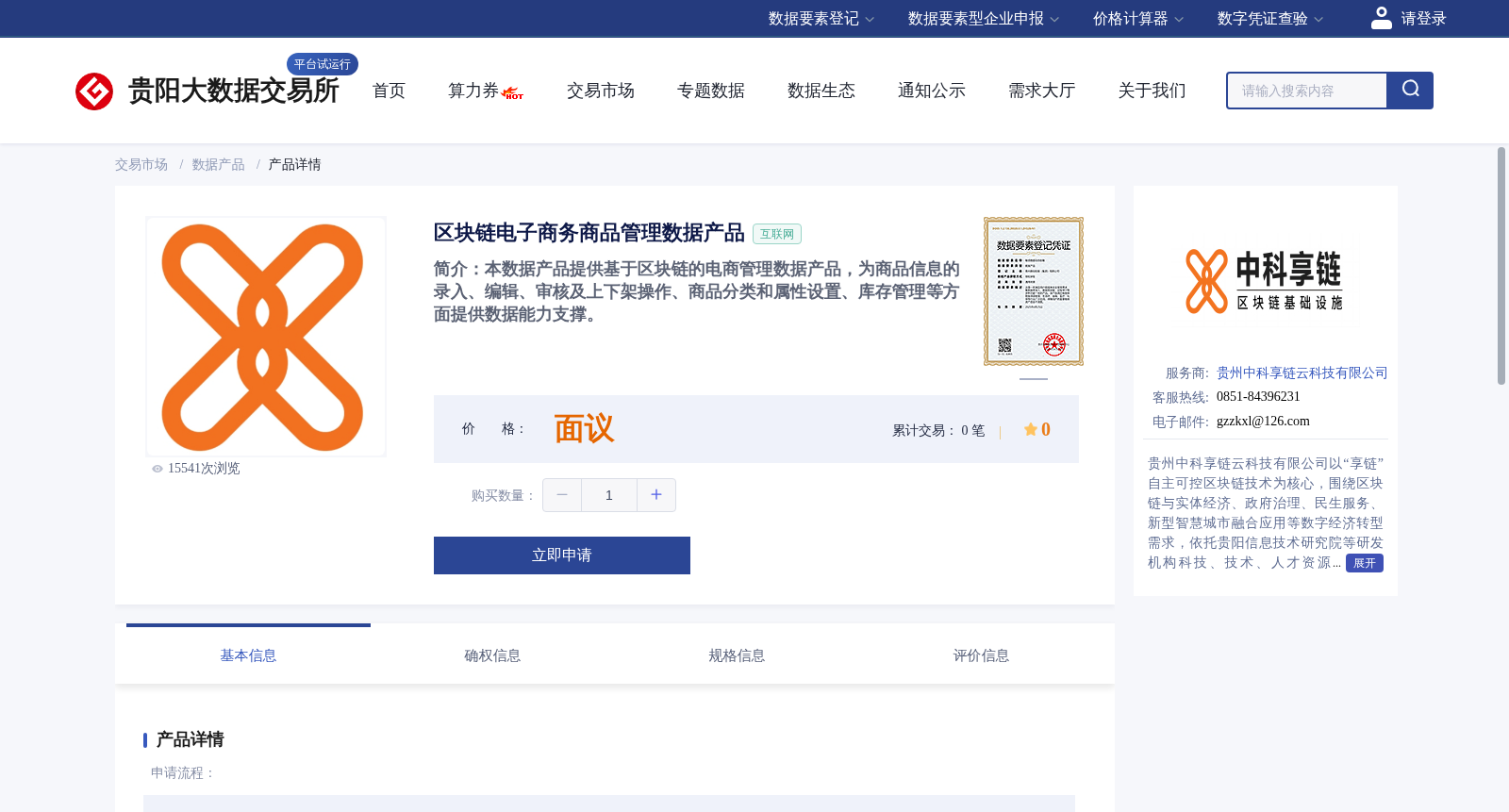Click the 申请流程 label
Screen dimensions: 1509x812
[184, 773]
